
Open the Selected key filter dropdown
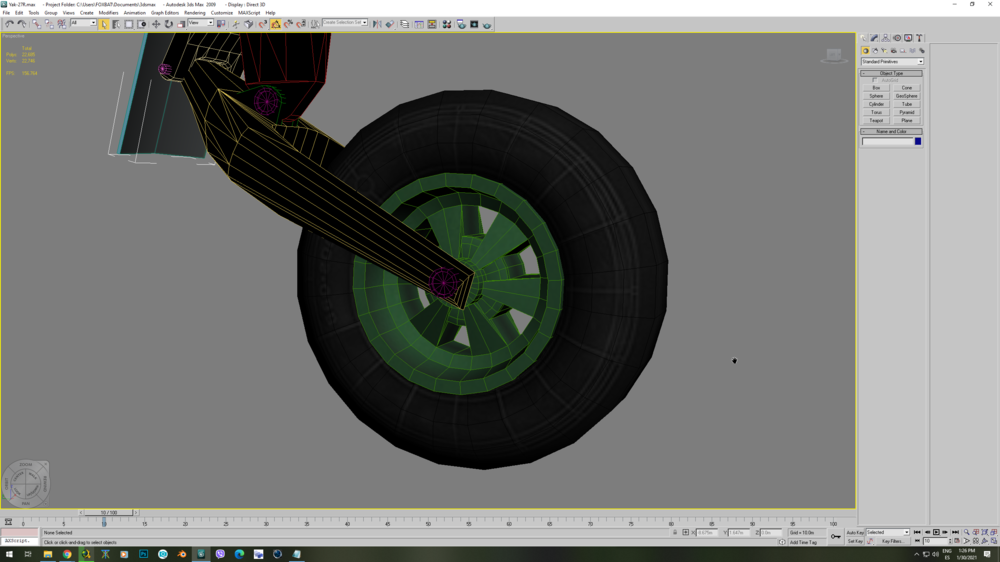point(887,533)
